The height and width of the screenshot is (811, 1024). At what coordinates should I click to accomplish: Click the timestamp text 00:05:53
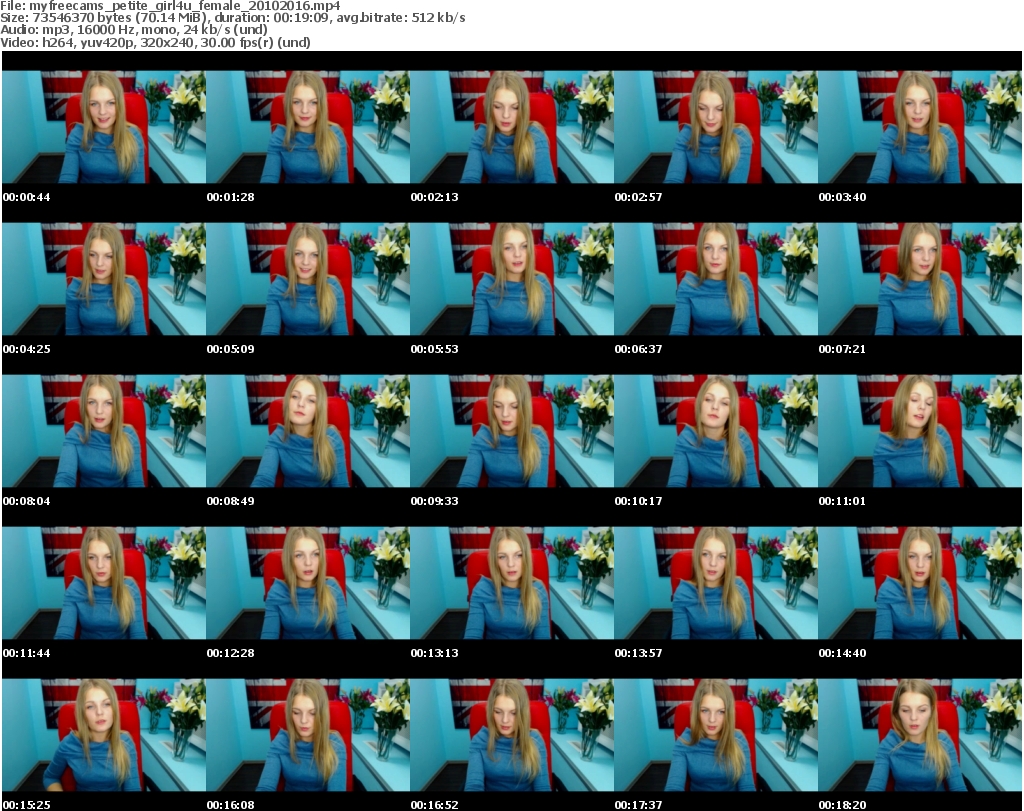click(x=435, y=349)
